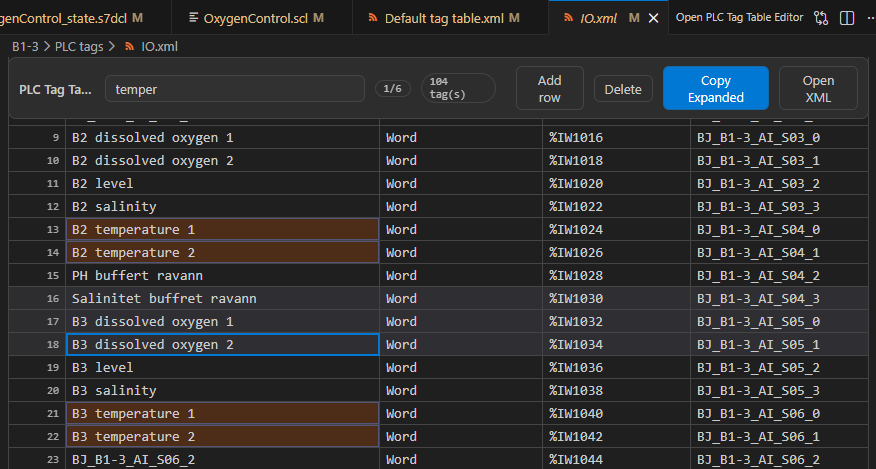This screenshot has height=469, width=876.
Task: Click the Delete button
Action: pos(623,89)
